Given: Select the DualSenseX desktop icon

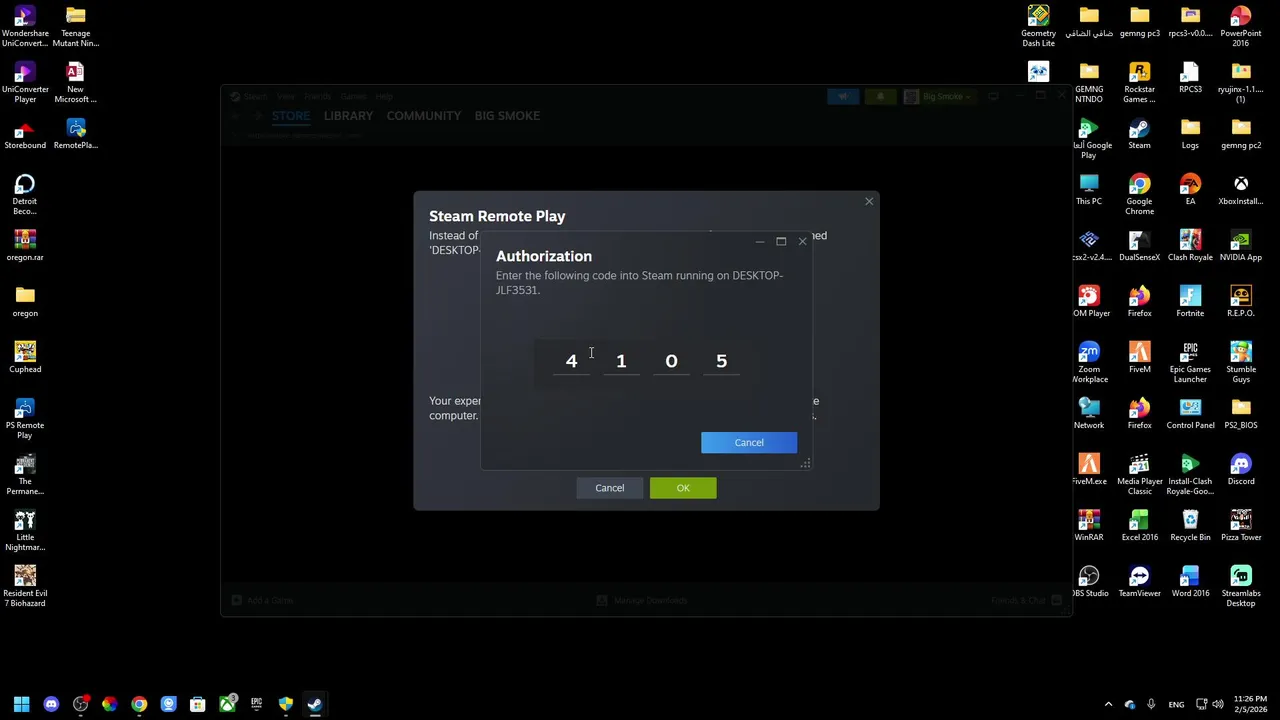Looking at the screenshot, I should [x=1139, y=247].
